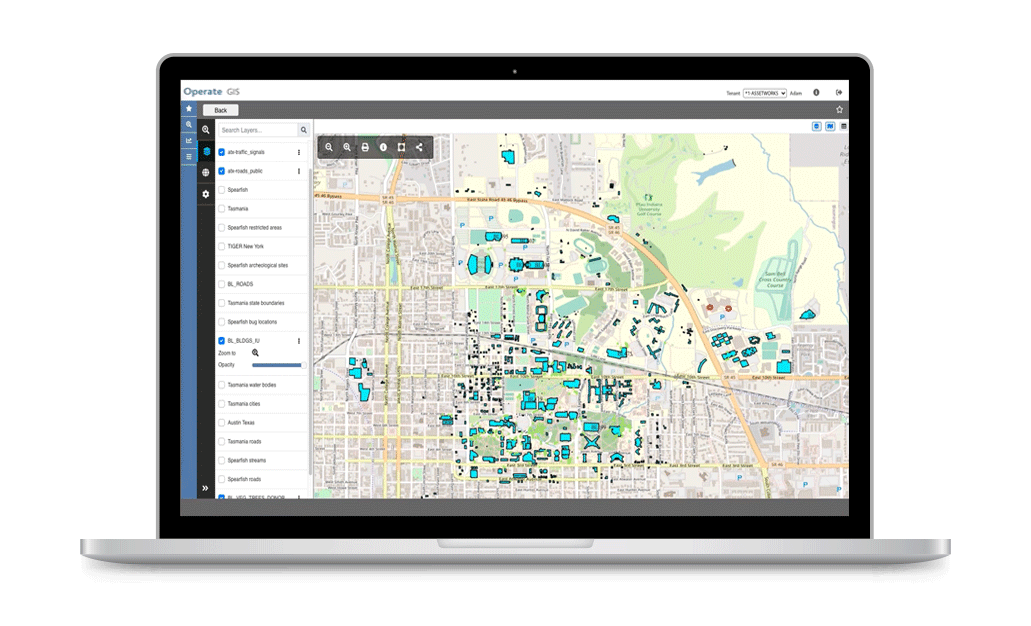Screen dimensions: 1031x626
Task: Expand the sidebar using the double-arrow control
Action: click(206, 488)
